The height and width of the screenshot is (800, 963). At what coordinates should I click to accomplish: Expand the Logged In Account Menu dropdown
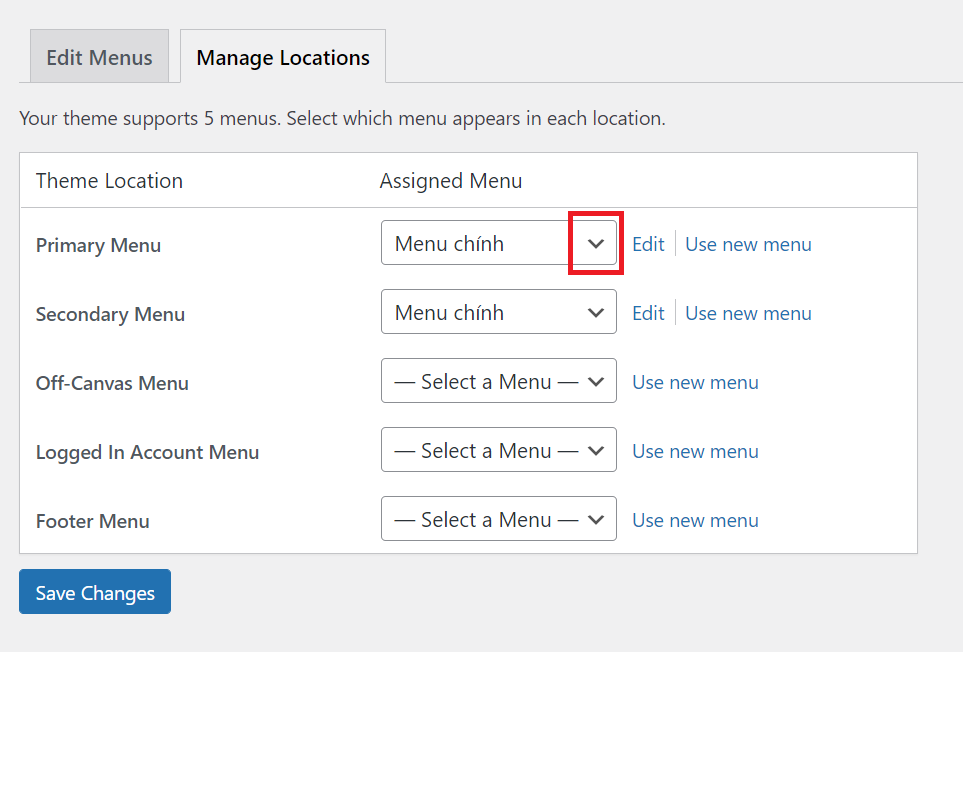click(498, 450)
